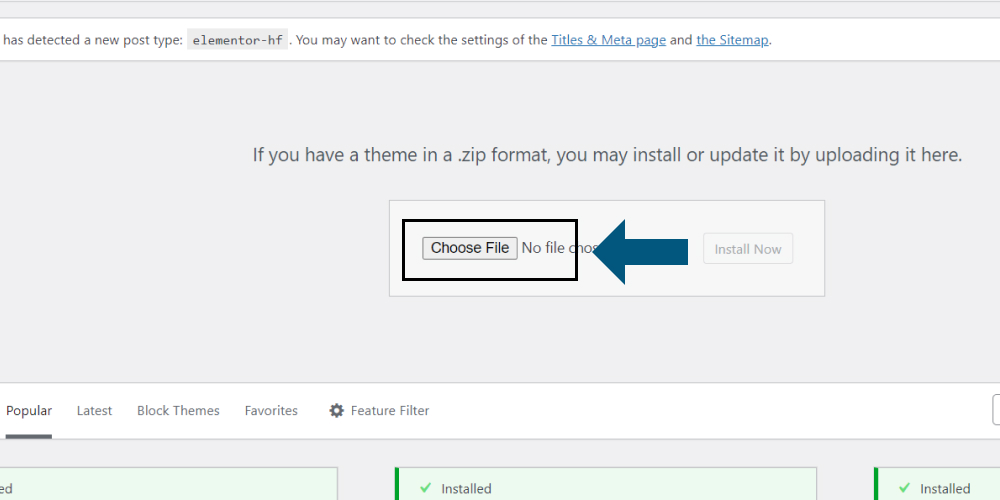Click the elementor-hf post type code tag
1000x500 pixels.
[238, 40]
